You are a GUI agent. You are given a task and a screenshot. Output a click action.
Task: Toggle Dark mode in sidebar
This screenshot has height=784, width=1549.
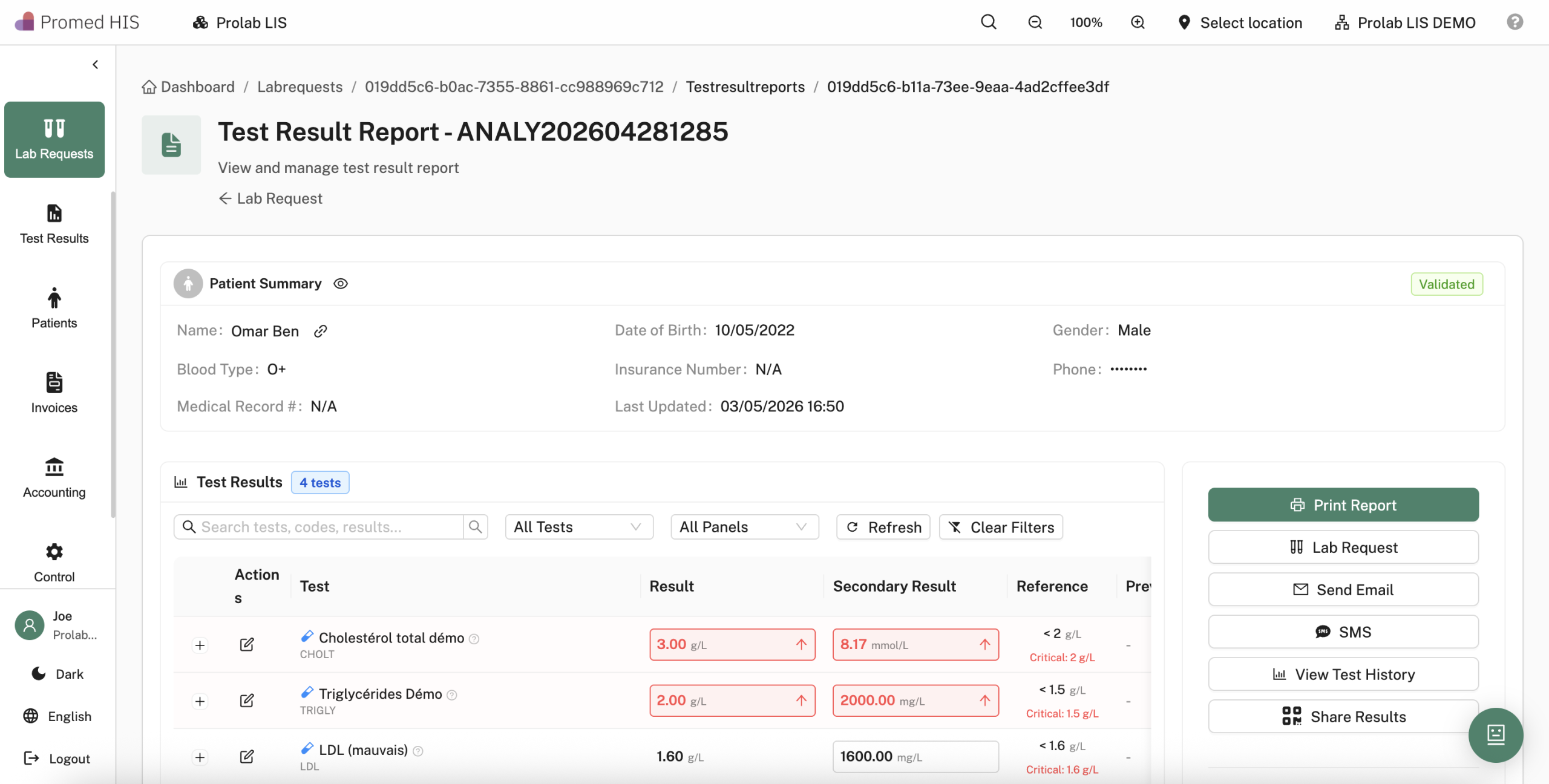click(58, 674)
